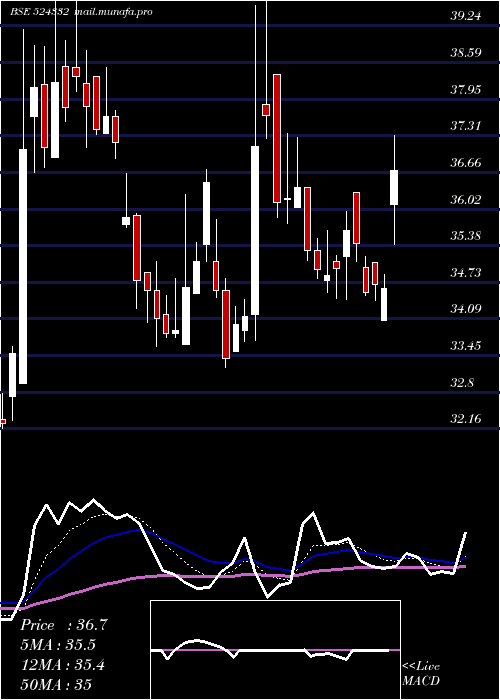Image resolution: width=500 pixels, height=700 pixels.
Task: Click the 38.59 price level label
Action: point(466,53)
